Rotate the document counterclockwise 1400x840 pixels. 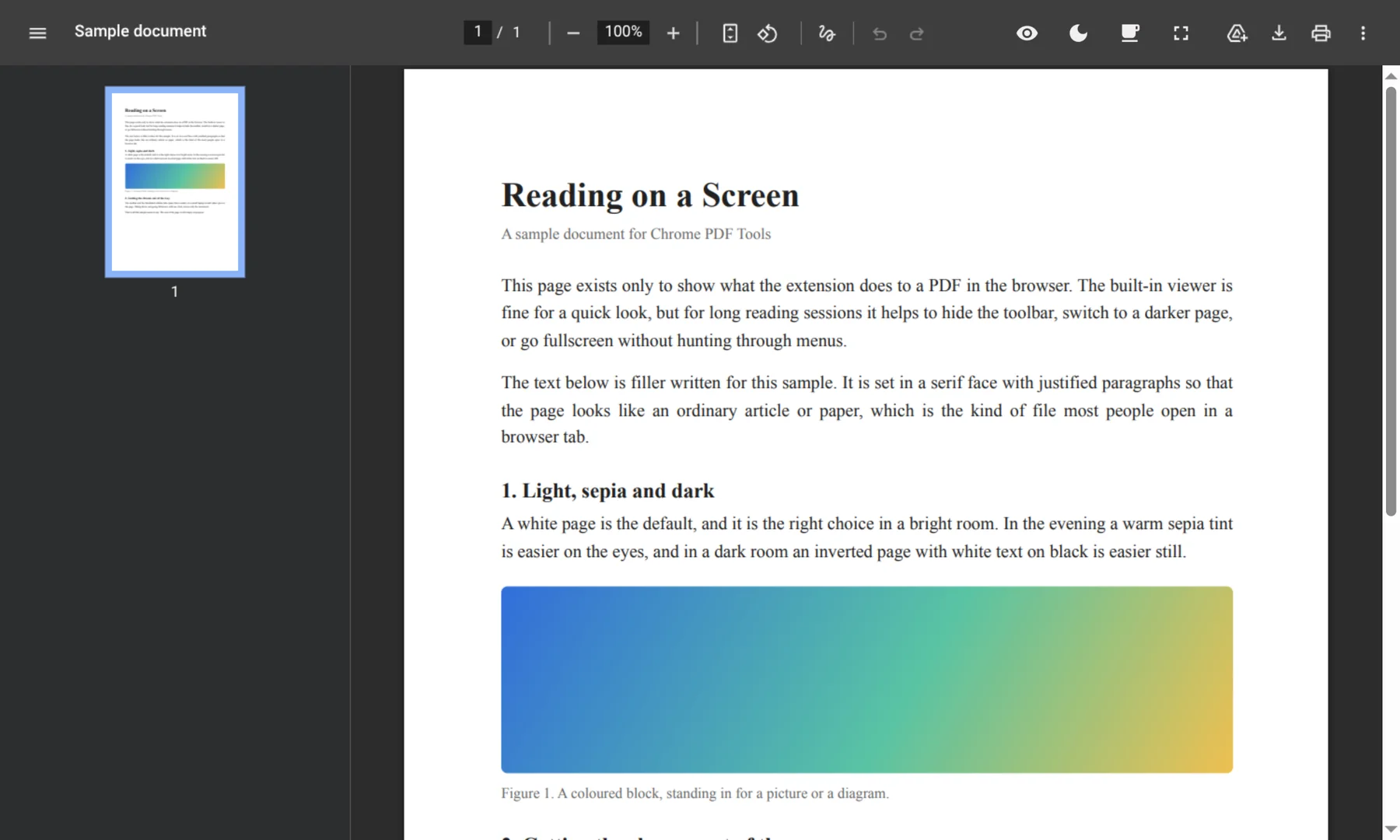click(768, 33)
